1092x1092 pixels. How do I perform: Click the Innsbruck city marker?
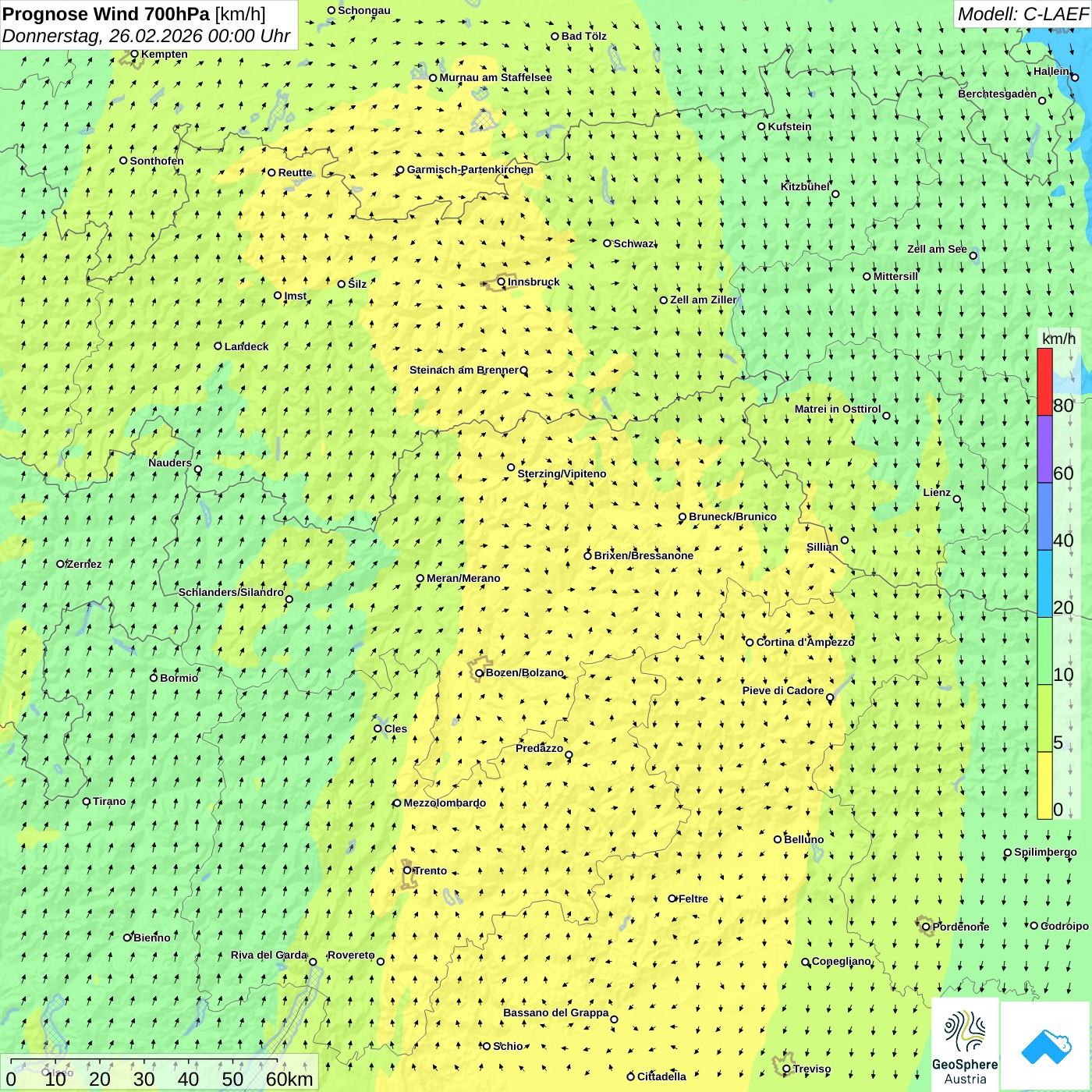[x=502, y=282]
